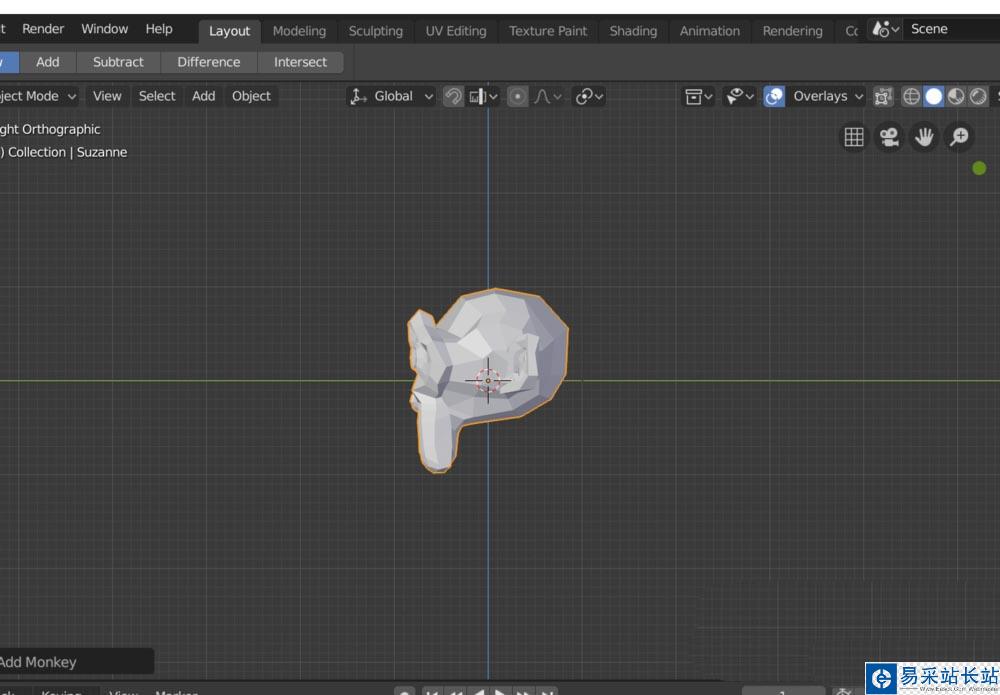Screen dimensions: 1000x695
Task: Switch to the Sculpting workspace tab
Action: coord(375,31)
